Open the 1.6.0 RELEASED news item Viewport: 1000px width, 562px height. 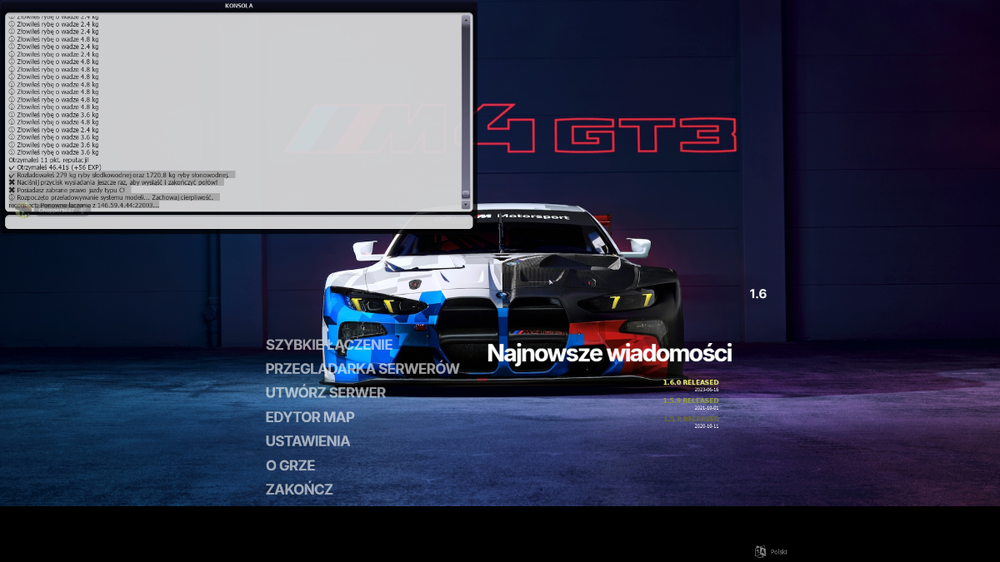pos(691,382)
